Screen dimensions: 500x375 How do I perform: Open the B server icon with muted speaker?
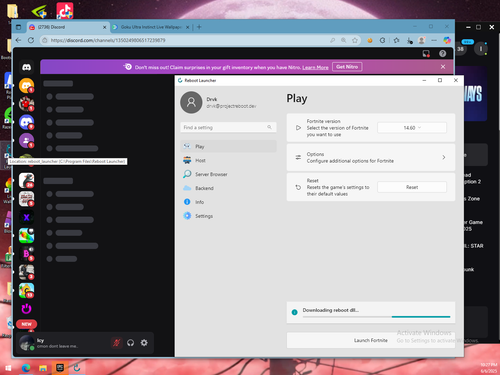click(x=26, y=254)
